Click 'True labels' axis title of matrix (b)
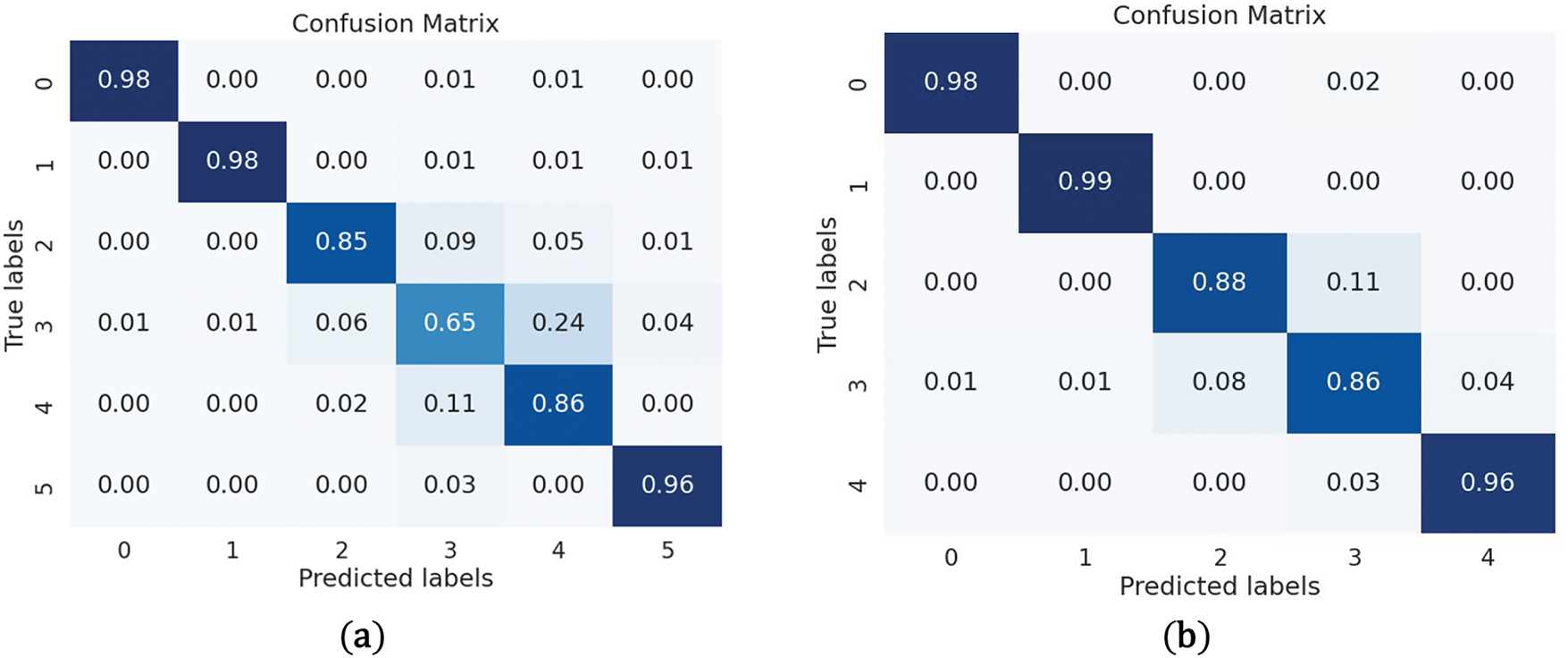This screenshot has width=1568, height=658. pos(827,284)
